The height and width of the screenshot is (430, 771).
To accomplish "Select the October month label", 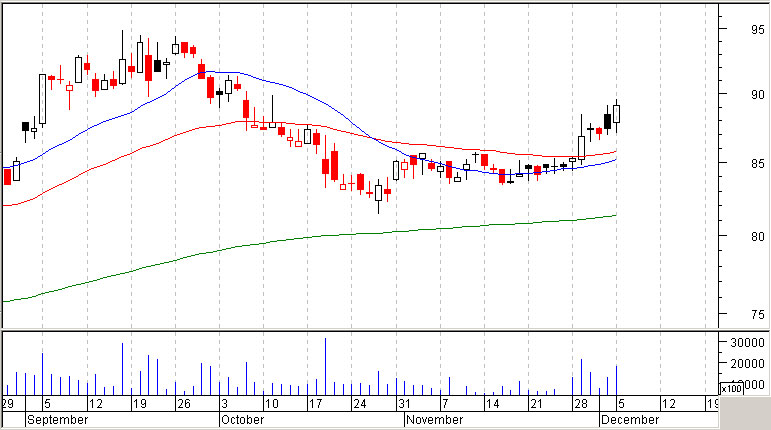I will click(242, 420).
